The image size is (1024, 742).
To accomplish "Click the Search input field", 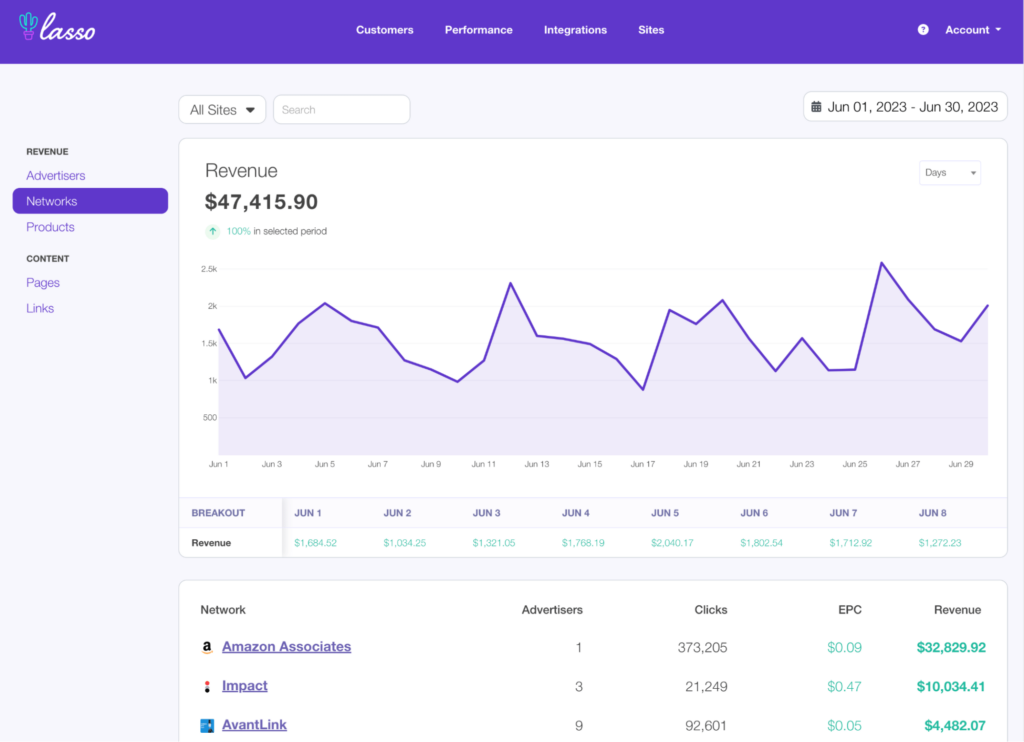I will (x=341, y=110).
